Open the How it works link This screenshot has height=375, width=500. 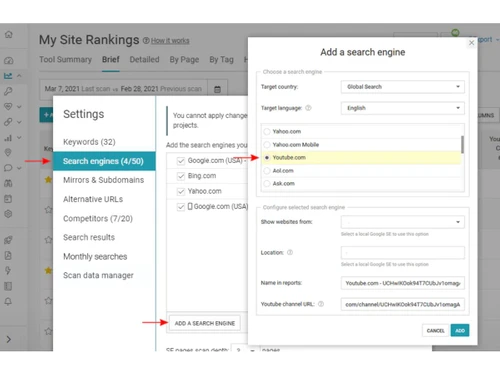(x=170, y=41)
